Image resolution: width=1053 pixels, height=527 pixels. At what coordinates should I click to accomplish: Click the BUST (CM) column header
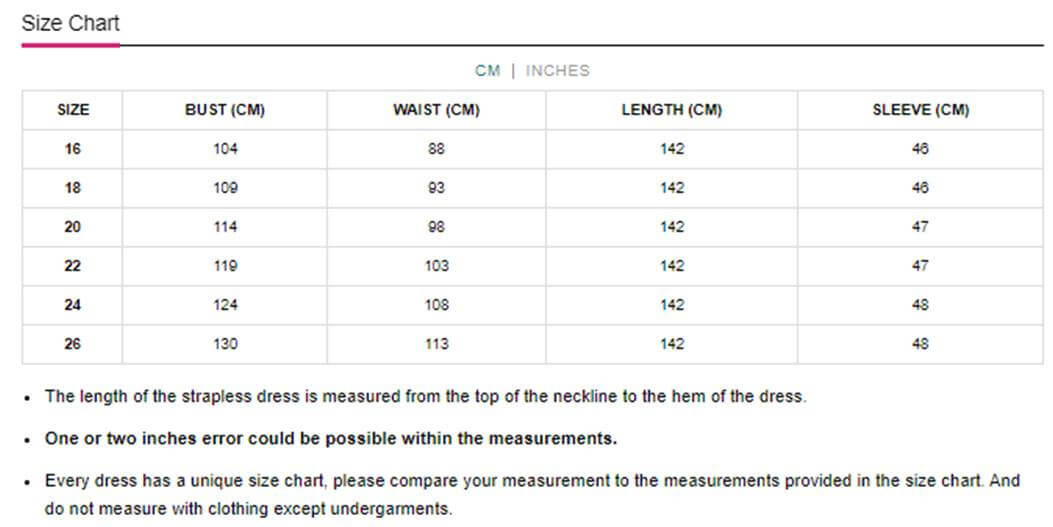pyautogui.click(x=225, y=110)
